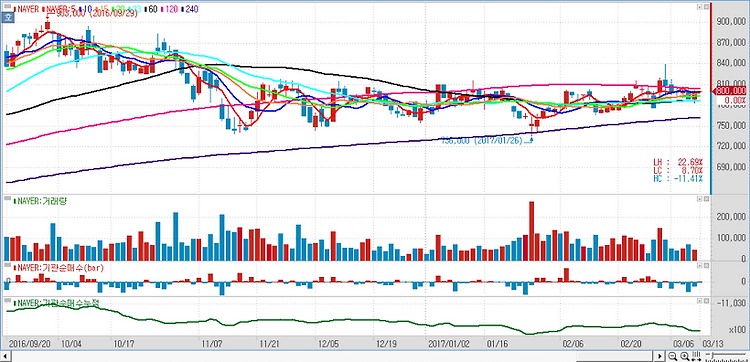
Task: Adjust the chart zoom slider handle
Action: point(713,356)
